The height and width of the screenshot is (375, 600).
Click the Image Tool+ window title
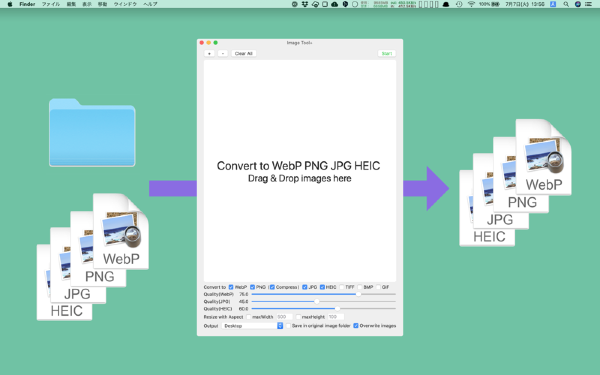[299, 43]
